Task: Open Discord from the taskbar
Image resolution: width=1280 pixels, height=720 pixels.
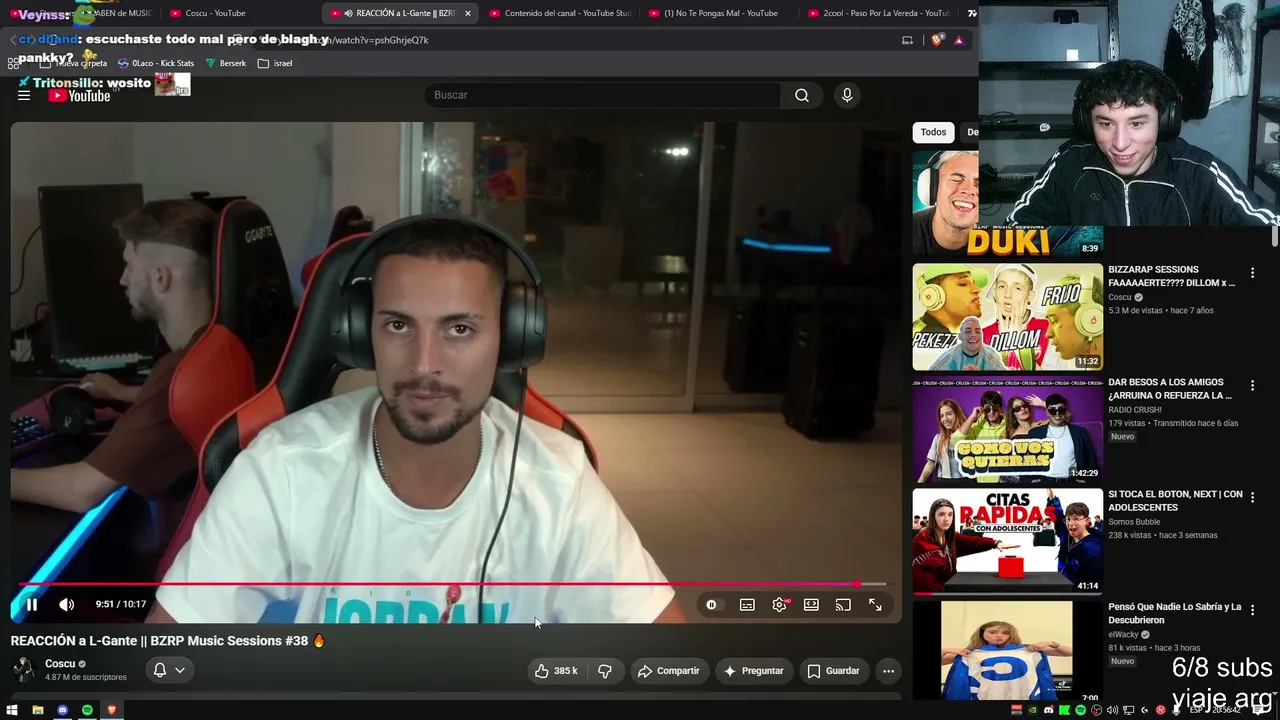Action: point(63,710)
